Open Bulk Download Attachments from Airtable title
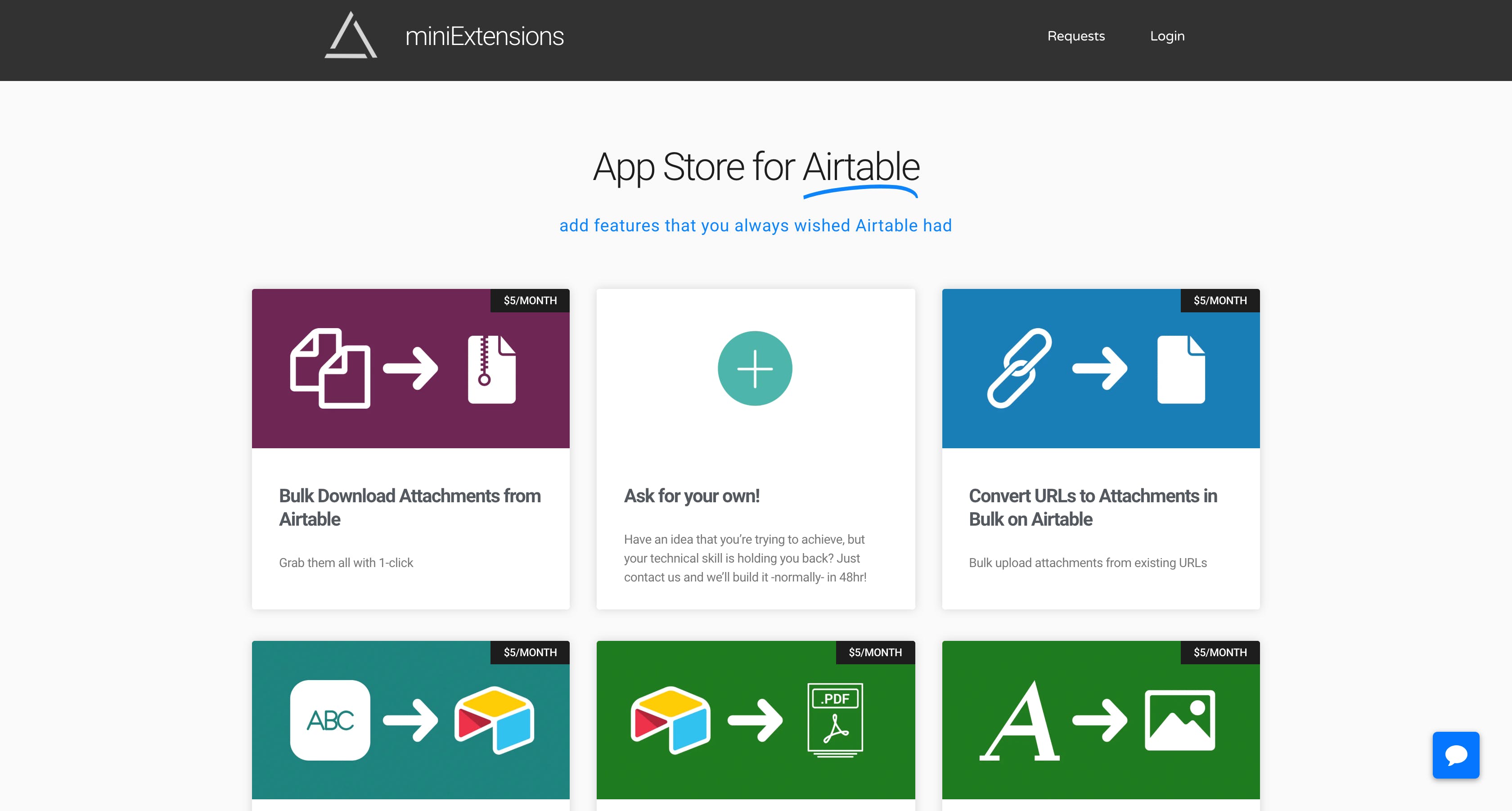 click(x=409, y=508)
